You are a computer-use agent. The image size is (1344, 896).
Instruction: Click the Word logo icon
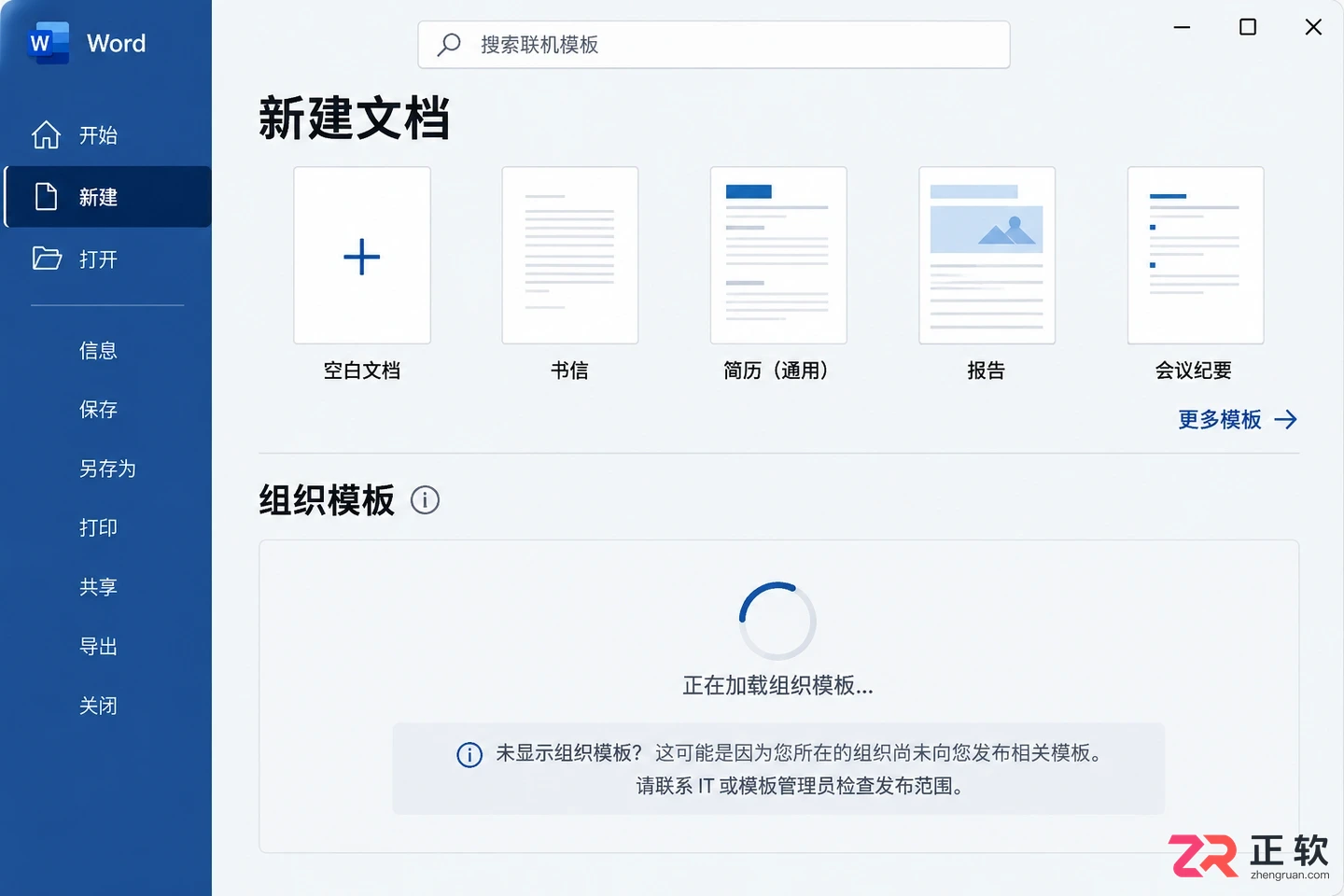tap(49, 43)
